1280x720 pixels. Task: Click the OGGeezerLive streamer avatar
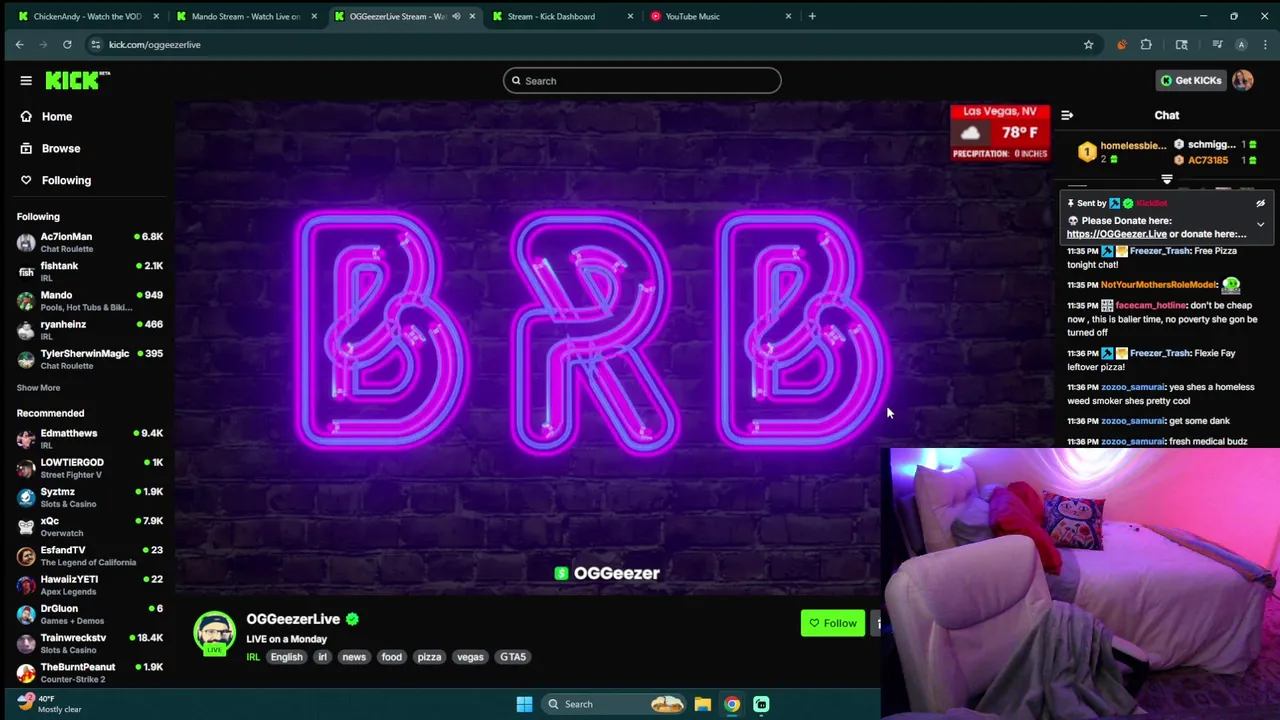click(x=214, y=634)
